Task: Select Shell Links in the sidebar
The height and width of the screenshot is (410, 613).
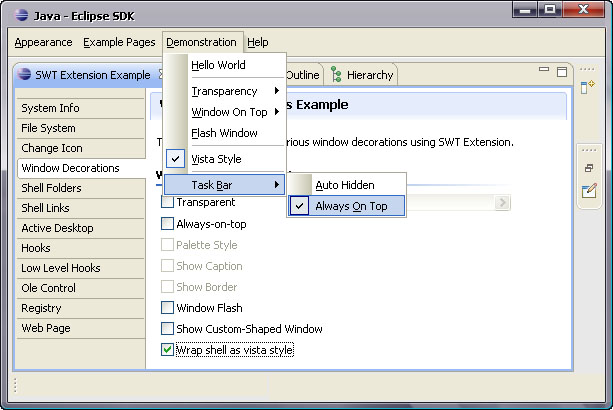Action: click(81, 208)
